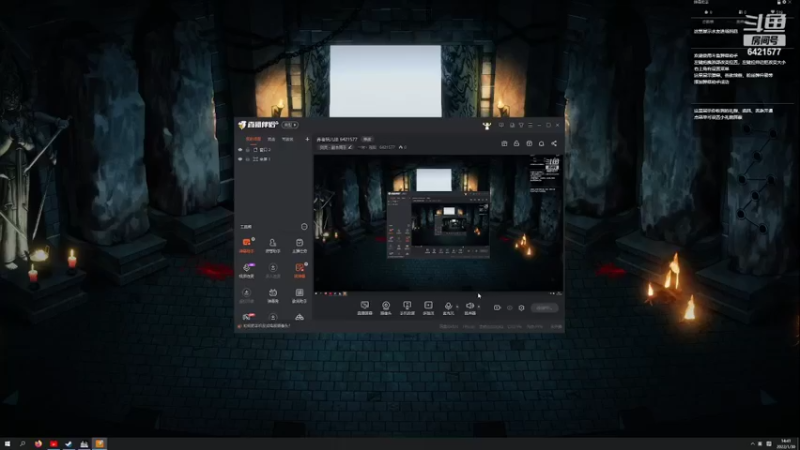Show hidden system tray icons
800x450 pixels.
[752, 444]
